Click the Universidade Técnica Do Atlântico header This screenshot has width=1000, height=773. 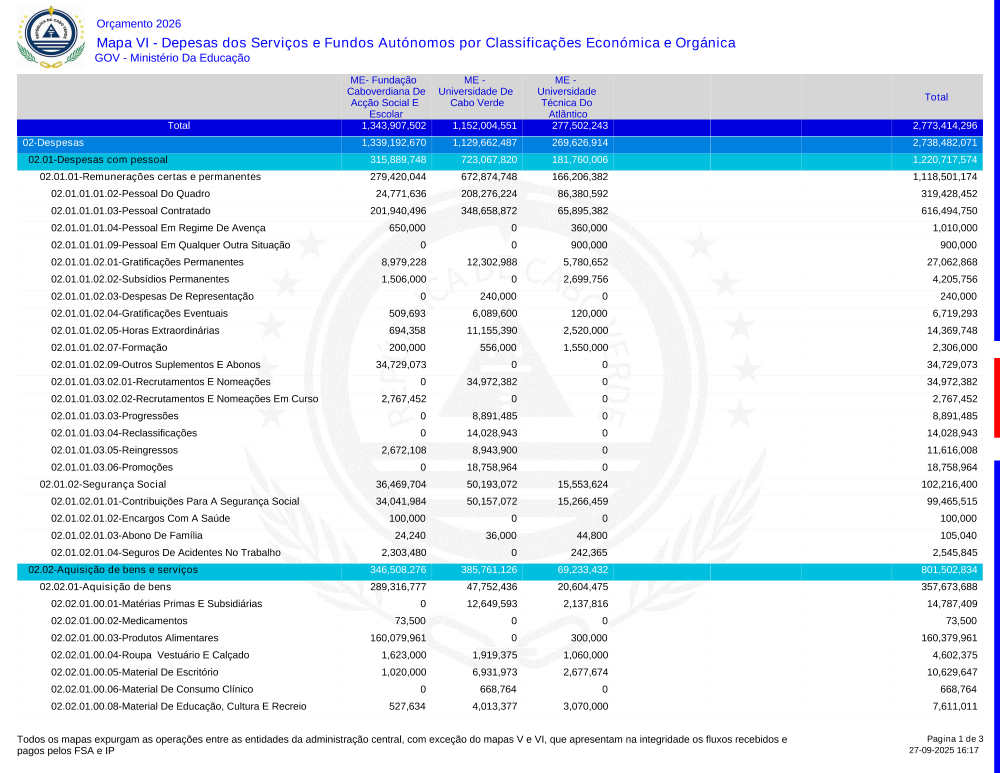pyautogui.click(x=566, y=97)
